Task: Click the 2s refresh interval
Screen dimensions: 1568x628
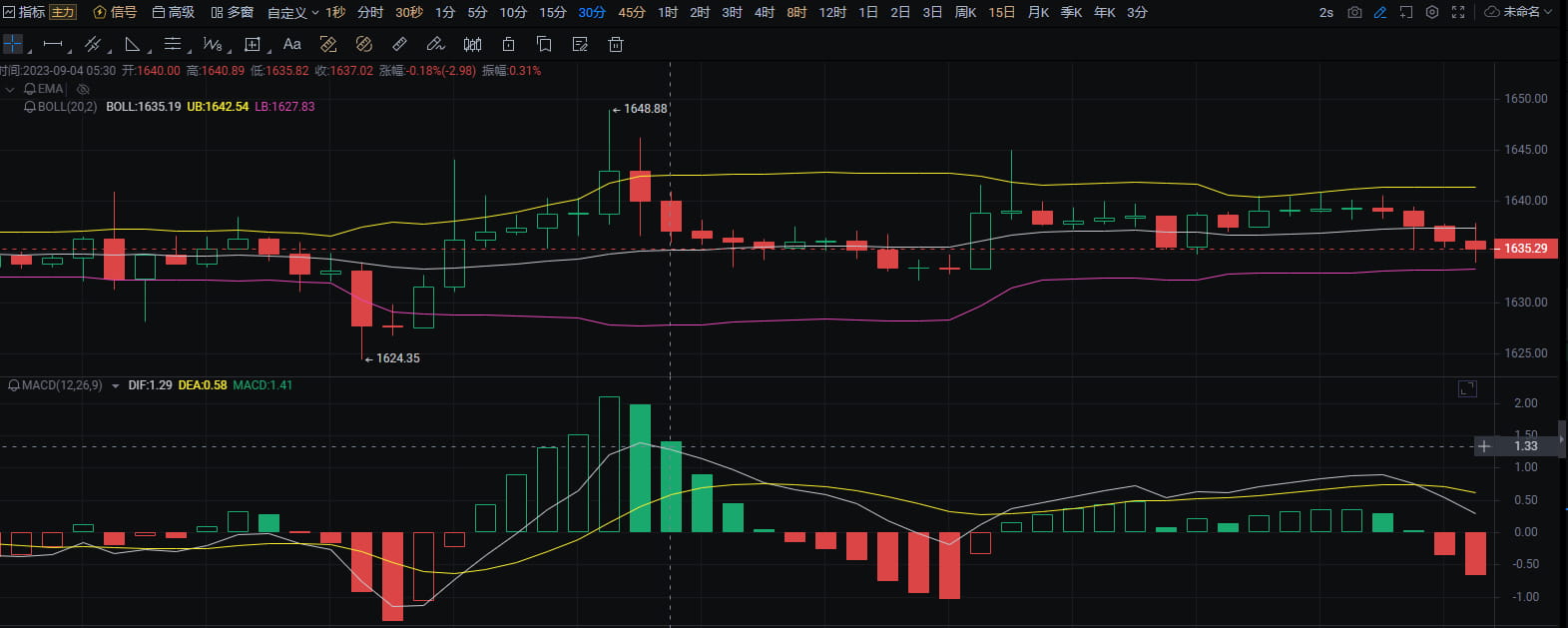Action: [x=1325, y=12]
